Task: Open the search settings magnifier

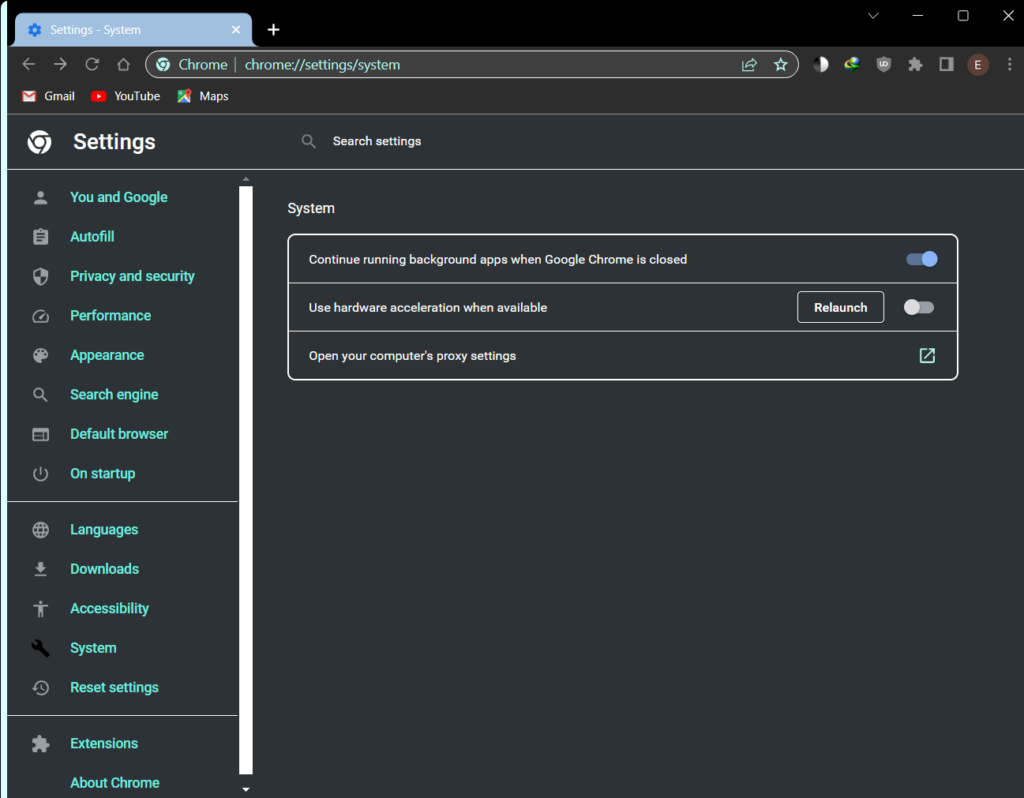Action: (309, 141)
